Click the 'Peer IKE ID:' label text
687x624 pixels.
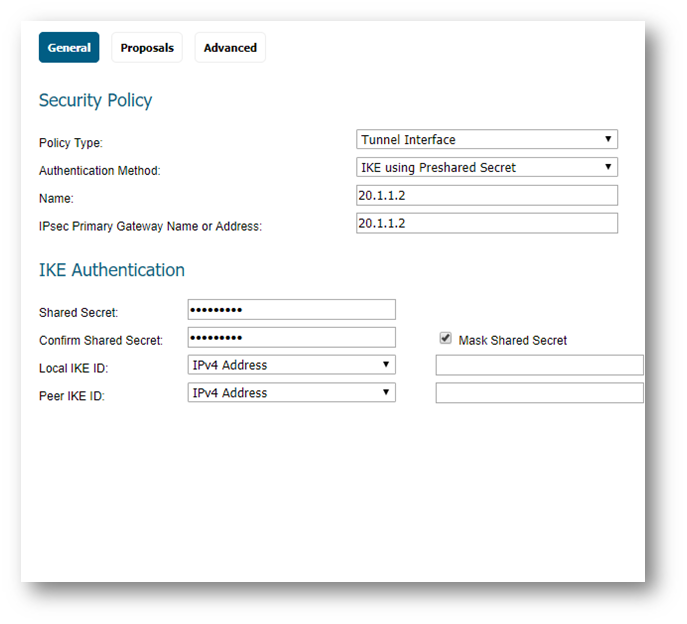click(x=72, y=396)
